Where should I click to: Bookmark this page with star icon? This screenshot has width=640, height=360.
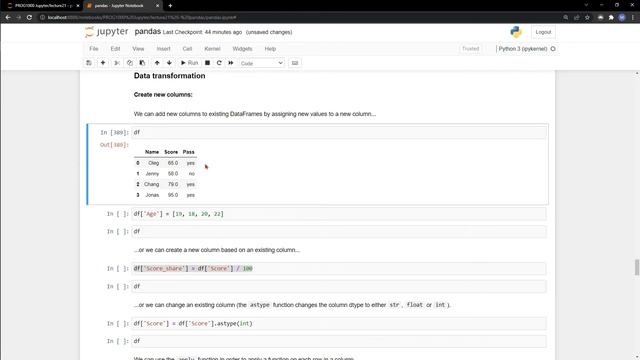pyautogui.click(x=587, y=18)
